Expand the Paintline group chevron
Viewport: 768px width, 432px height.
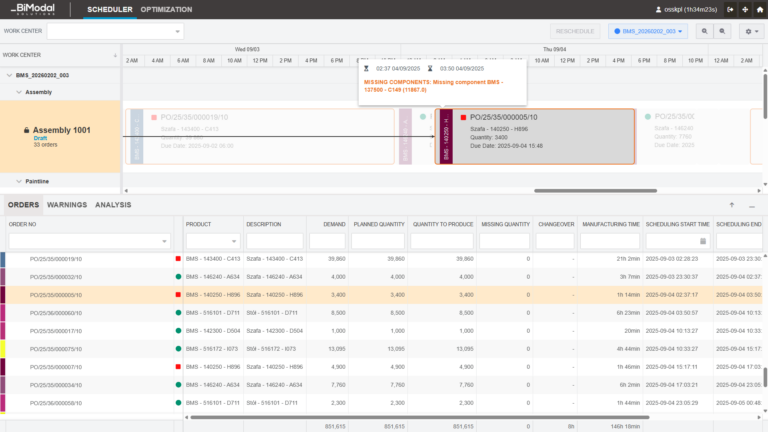click(x=17, y=181)
